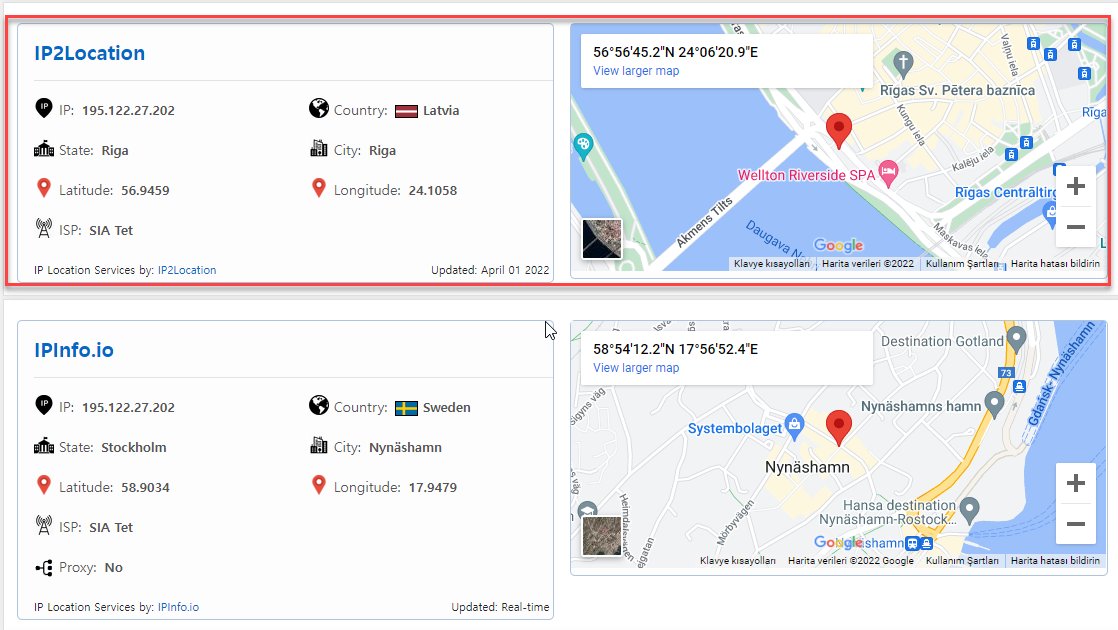Open Klavye kısayolları on Nynäshamn map
1118x630 pixels.
tap(738, 561)
